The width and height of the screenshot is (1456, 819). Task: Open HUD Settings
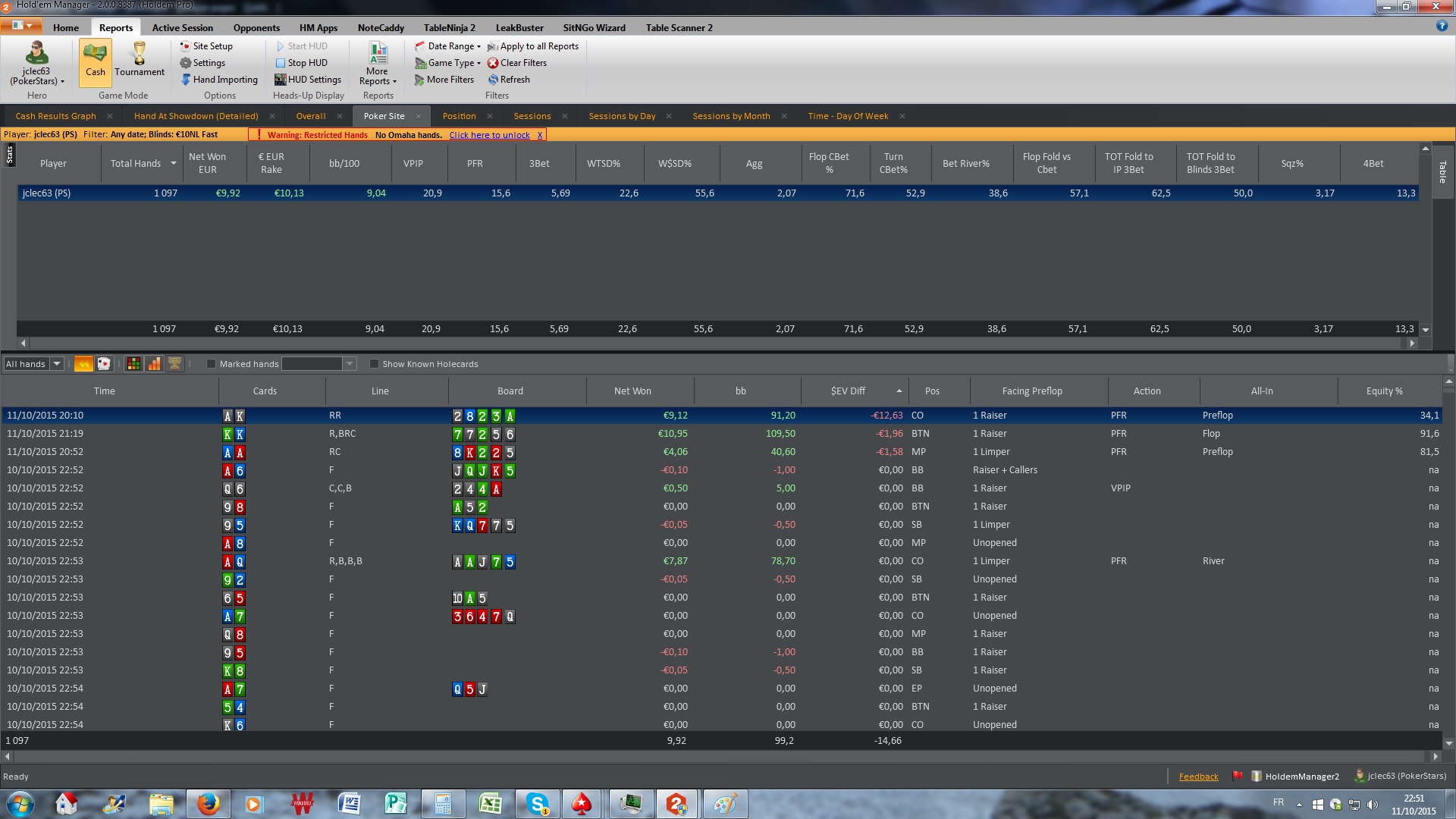point(308,80)
